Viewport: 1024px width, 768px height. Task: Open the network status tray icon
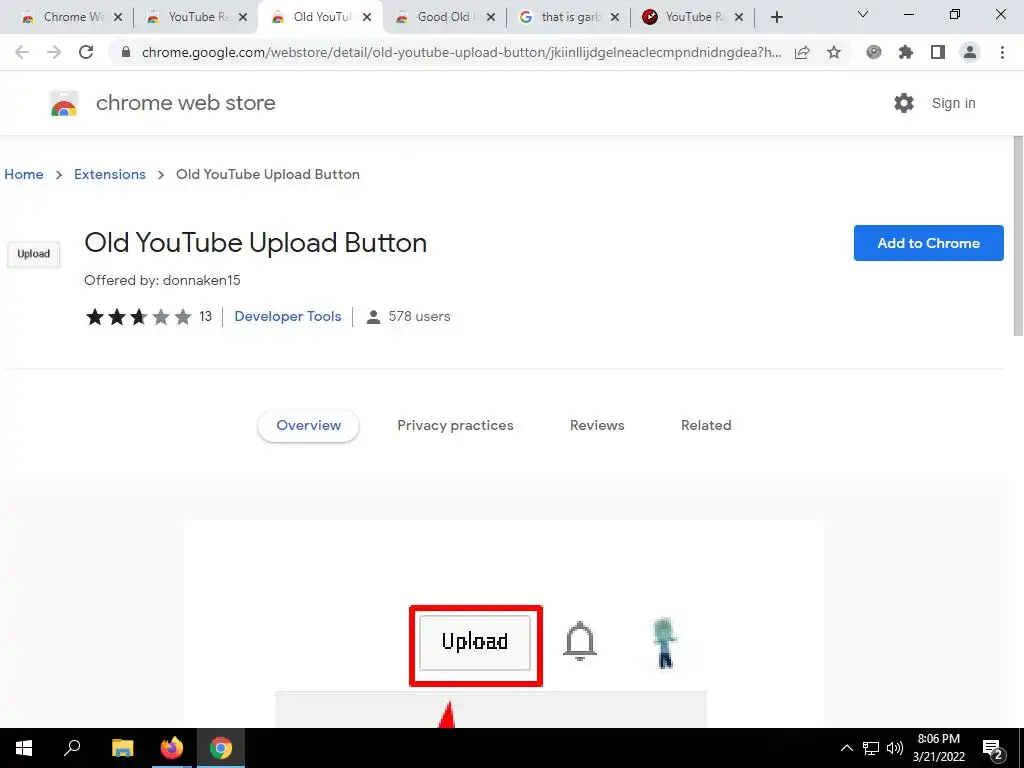coord(871,748)
